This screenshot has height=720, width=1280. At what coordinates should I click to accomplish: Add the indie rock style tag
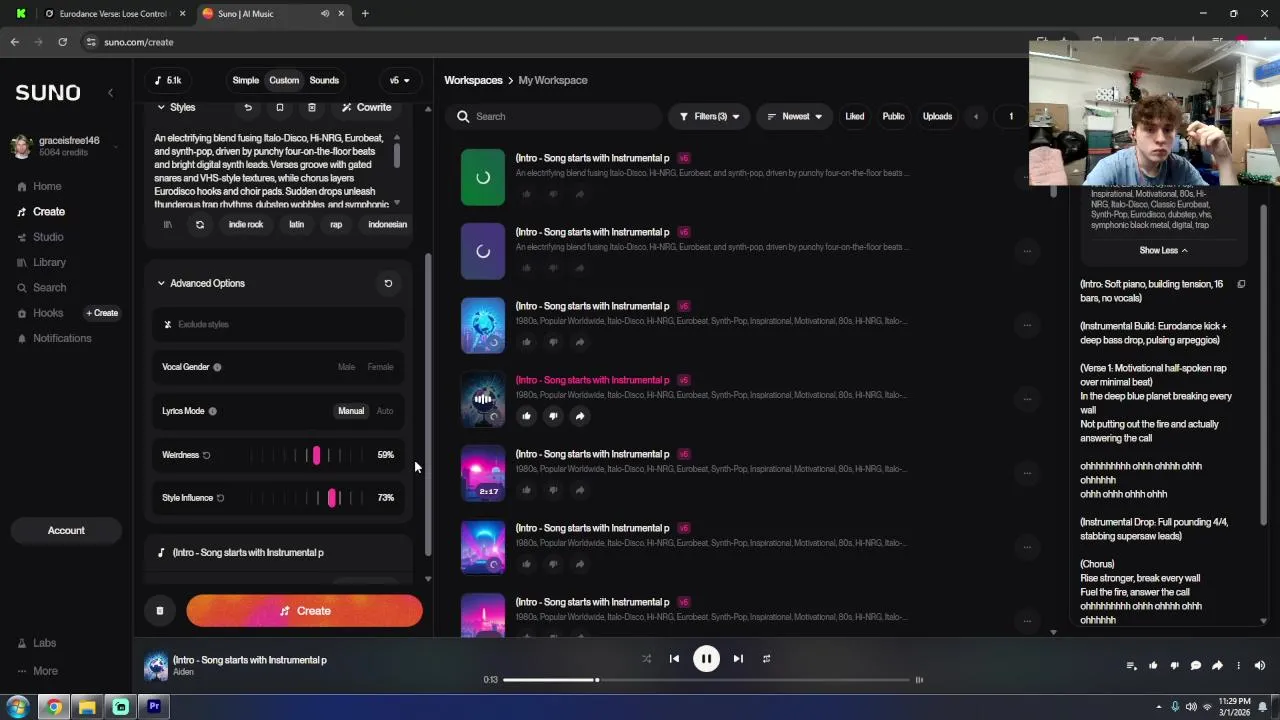point(246,224)
